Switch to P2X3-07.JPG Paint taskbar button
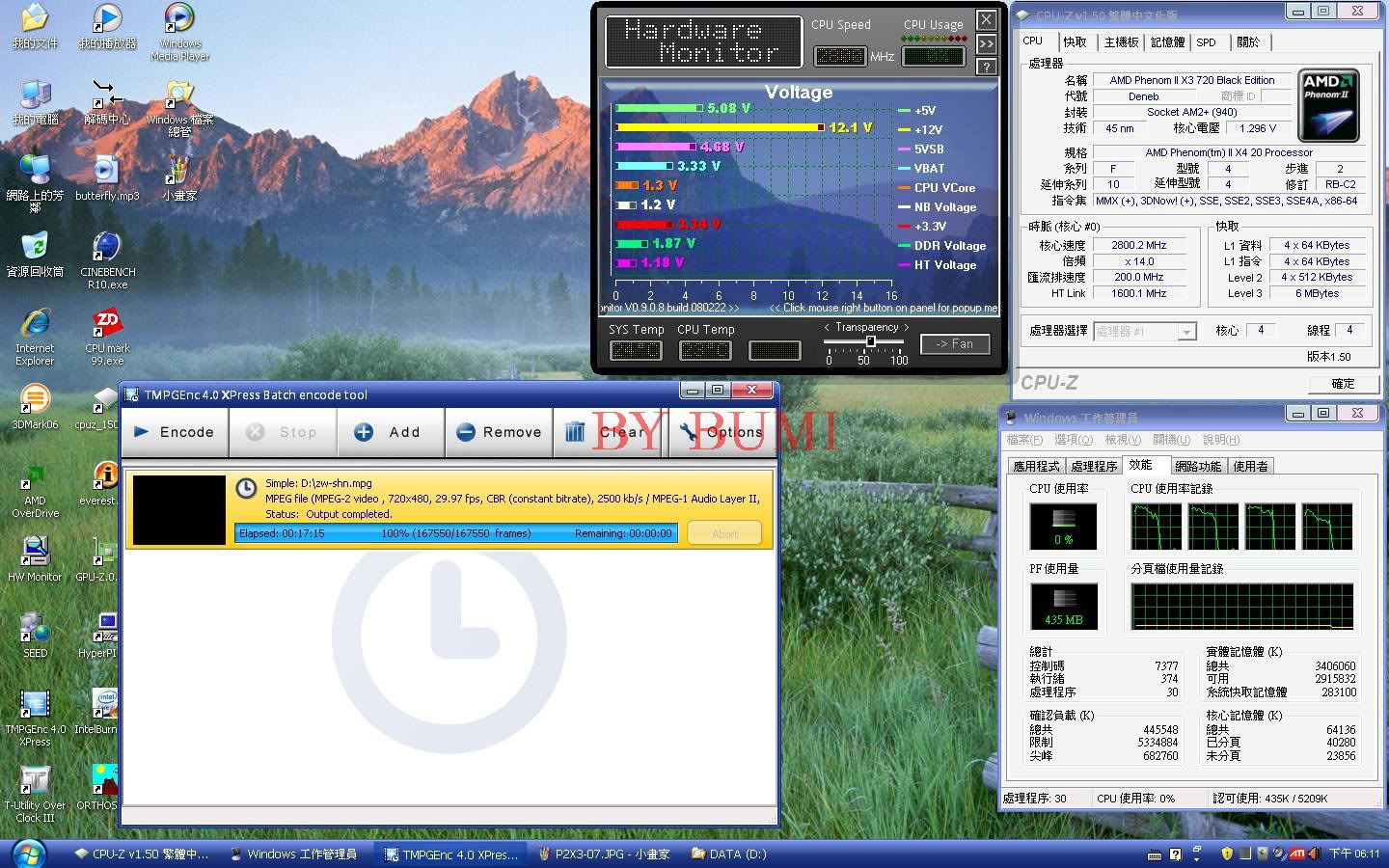Screen dimensions: 1389x868 coord(604,854)
